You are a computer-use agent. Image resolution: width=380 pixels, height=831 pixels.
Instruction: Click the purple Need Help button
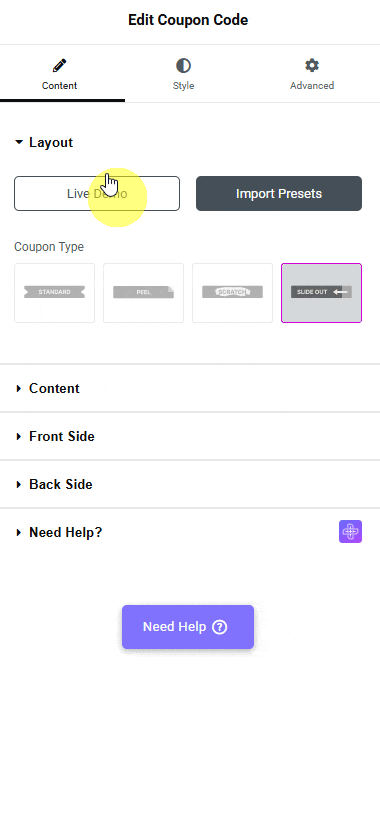(x=188, y=627)
